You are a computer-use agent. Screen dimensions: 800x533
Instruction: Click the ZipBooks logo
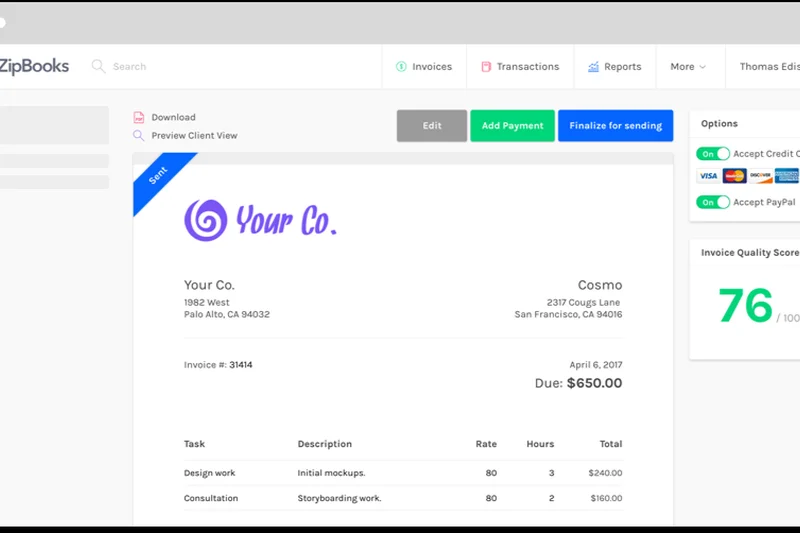pos(34,66)
